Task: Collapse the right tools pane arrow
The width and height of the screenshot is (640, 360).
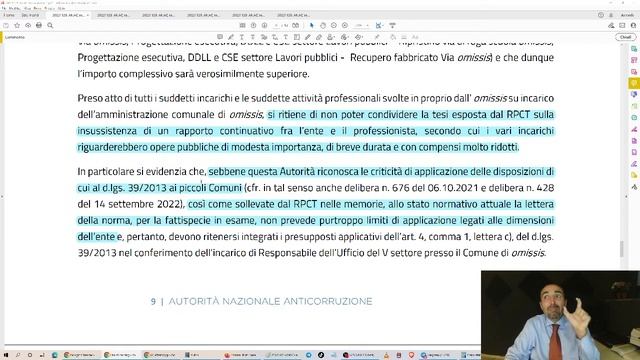Action: [x=627, y=197]
